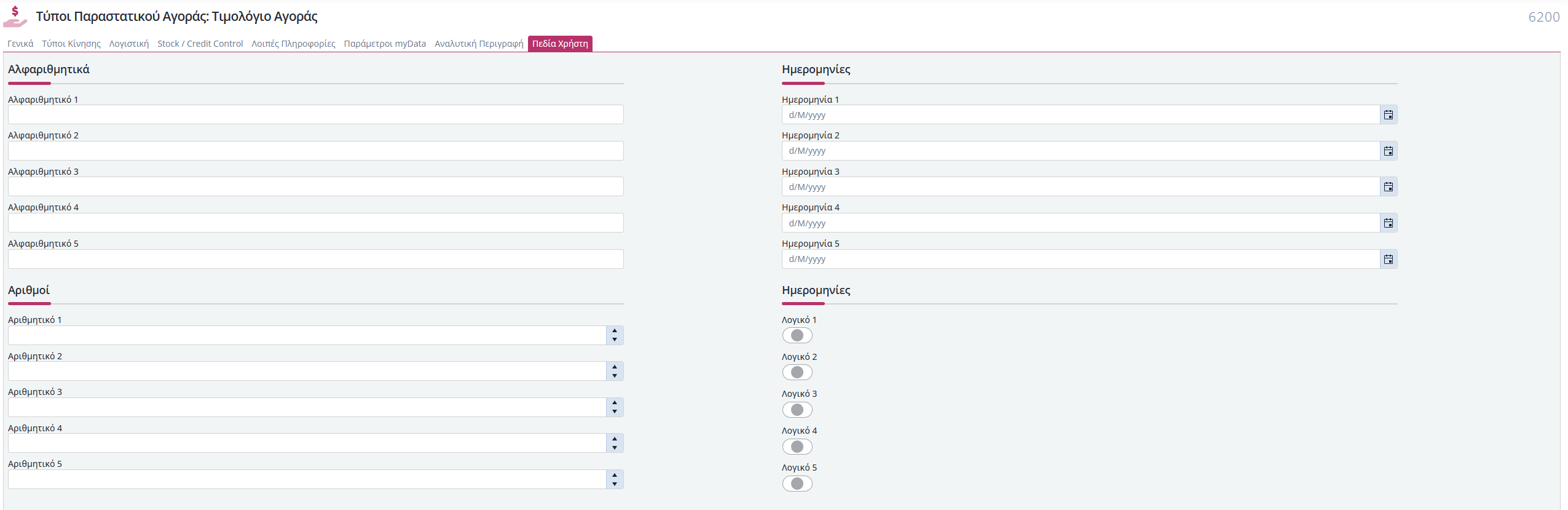Decrease Αριθμητικό 2 with down arrow
The image size is (1568, 510).
pos(615,375)
